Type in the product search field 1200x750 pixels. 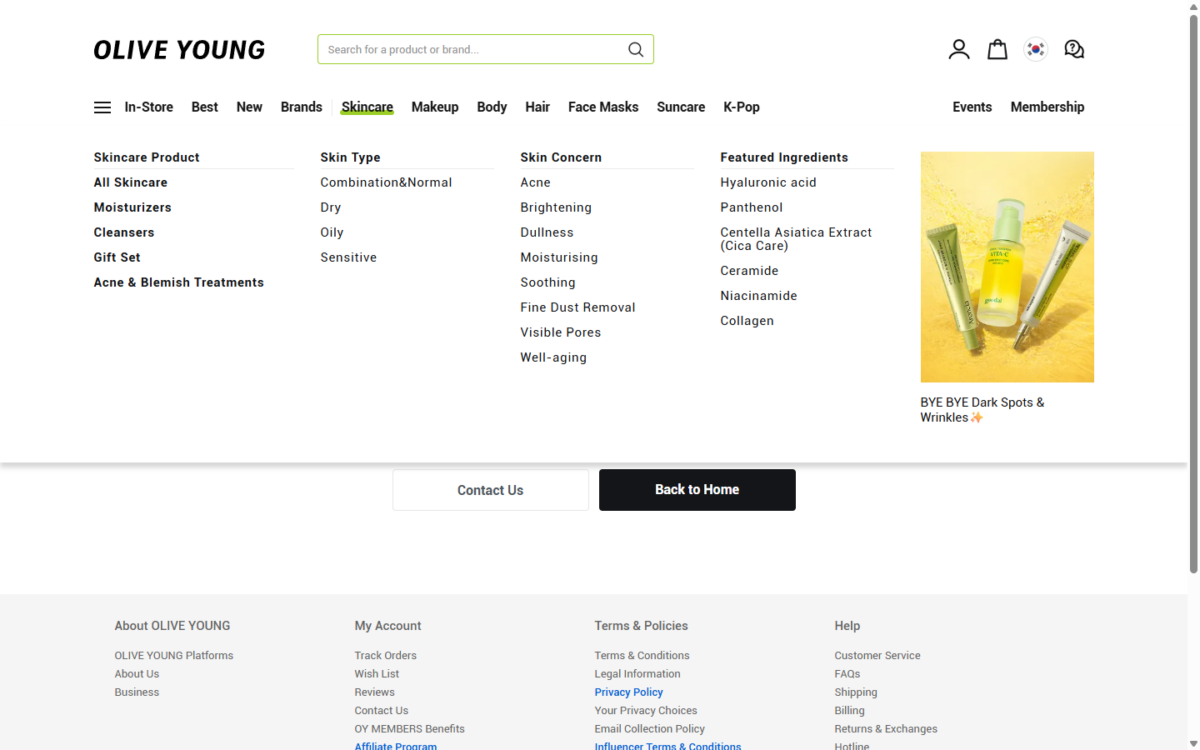point(470,49)
